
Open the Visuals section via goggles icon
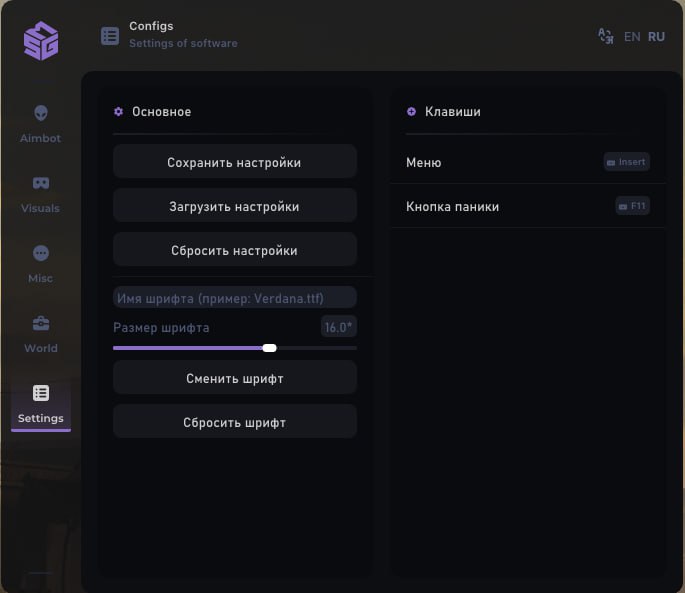(41, 184)
